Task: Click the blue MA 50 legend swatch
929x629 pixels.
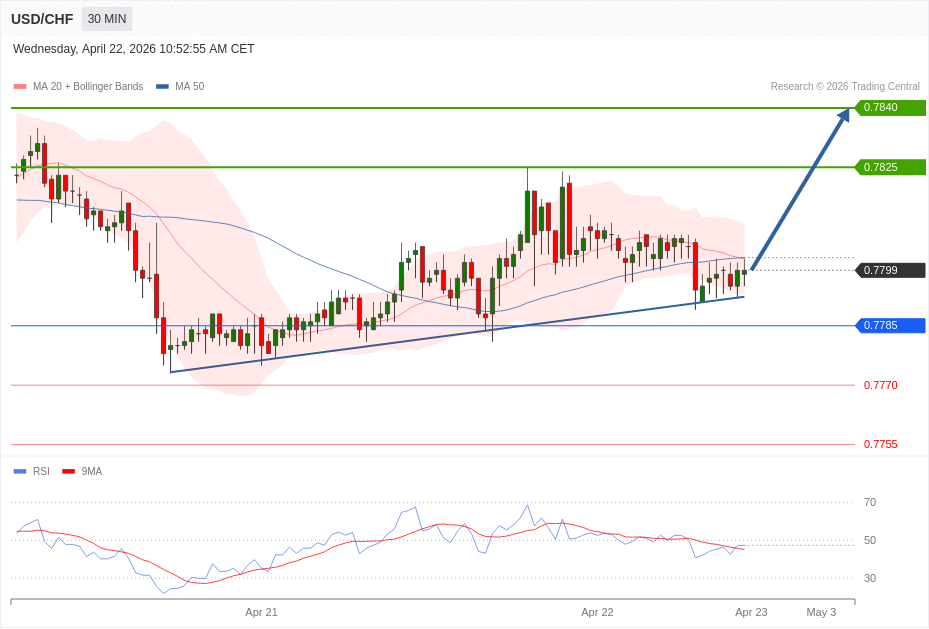Action: (162, 87)
